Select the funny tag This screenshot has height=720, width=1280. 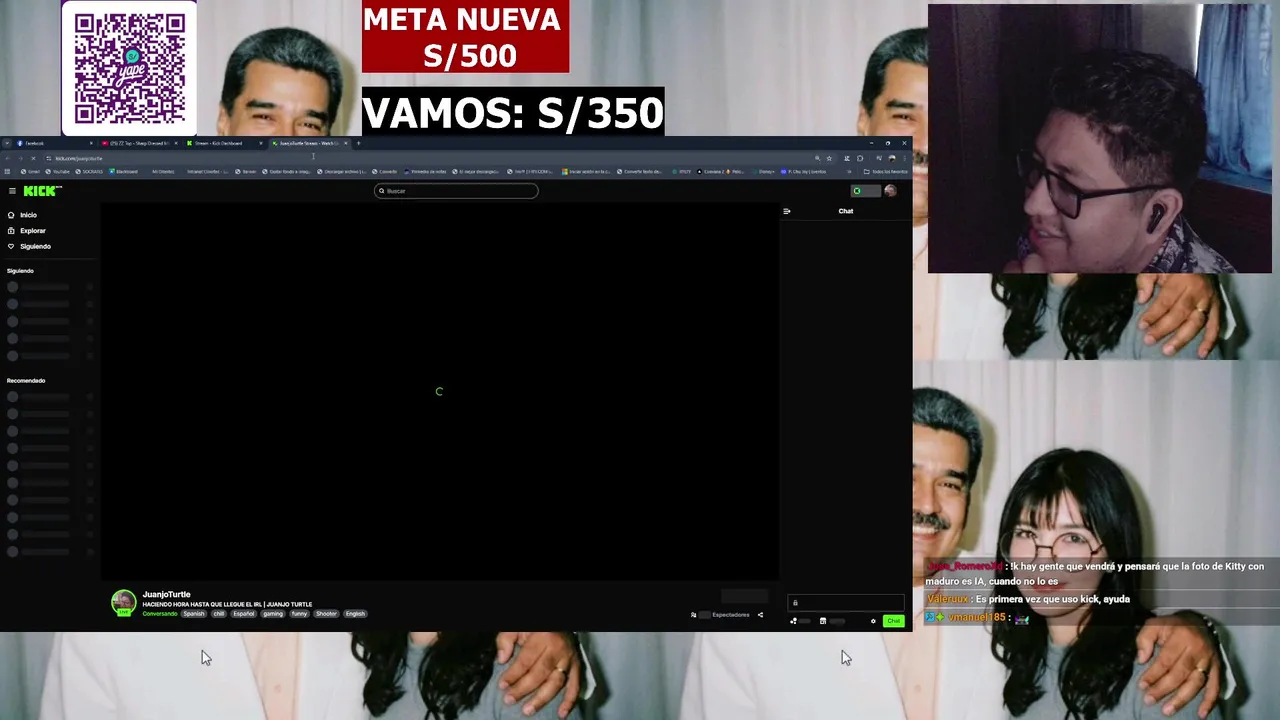(x=299, y=614)
